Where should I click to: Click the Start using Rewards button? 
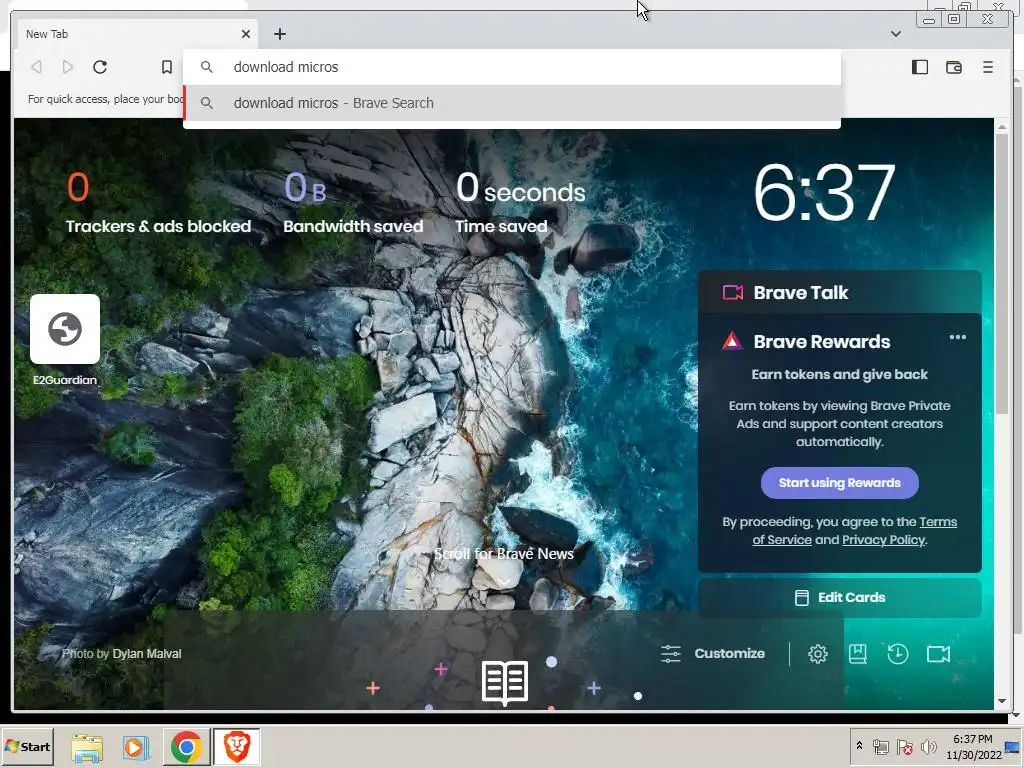[x=839, y=483]
